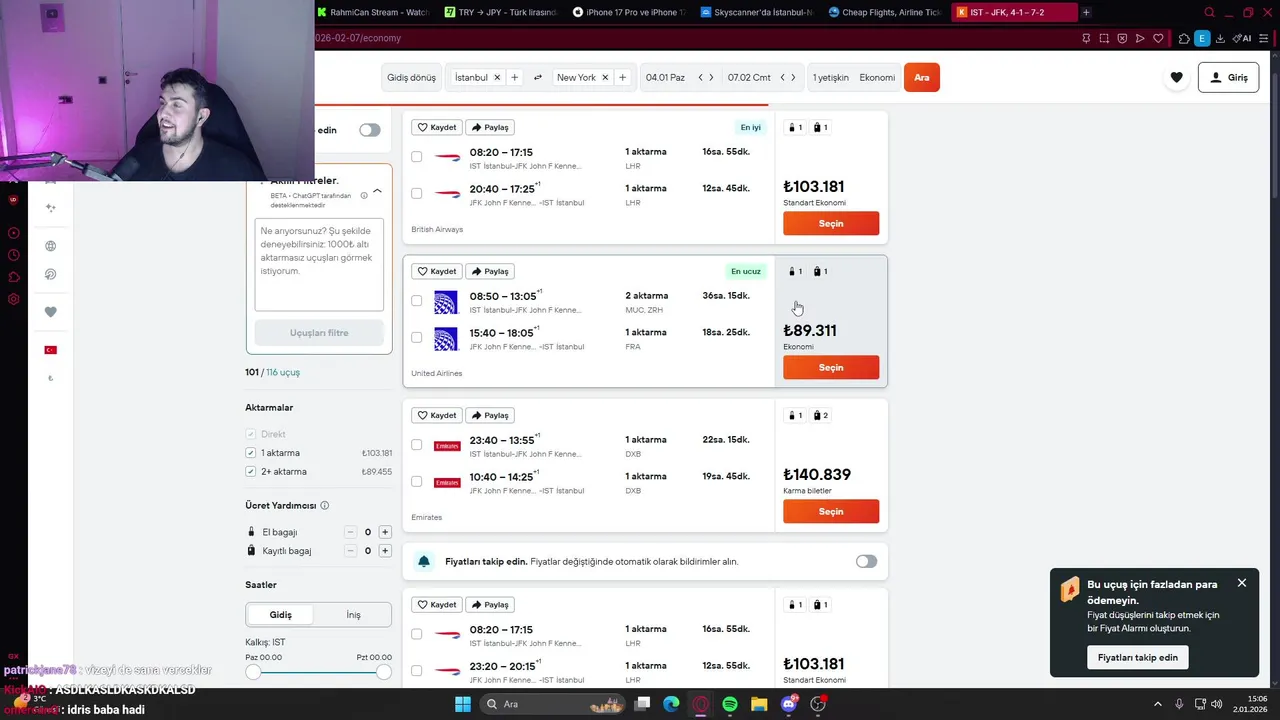Check British Airways 08:20 – 17:15 first result checkbox
This screenshot has width=1280, height=720.
click(417, 157)
